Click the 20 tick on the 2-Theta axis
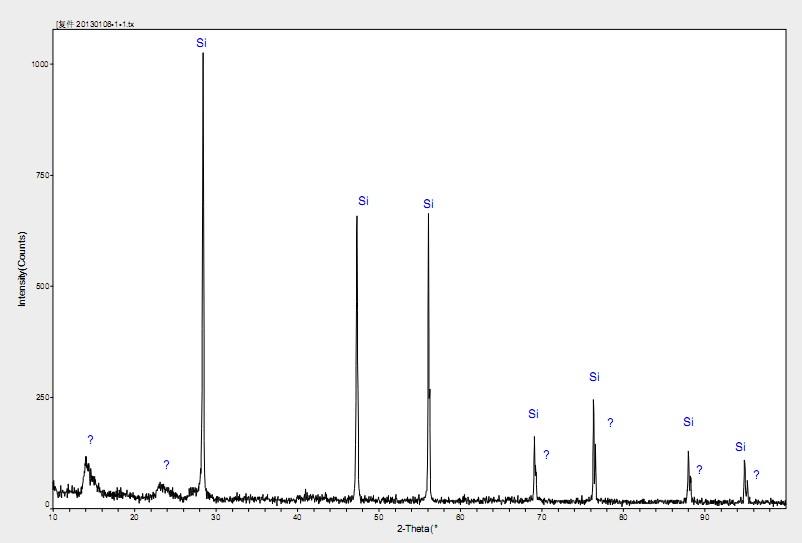The image size is (802, 543). [135, 517]
